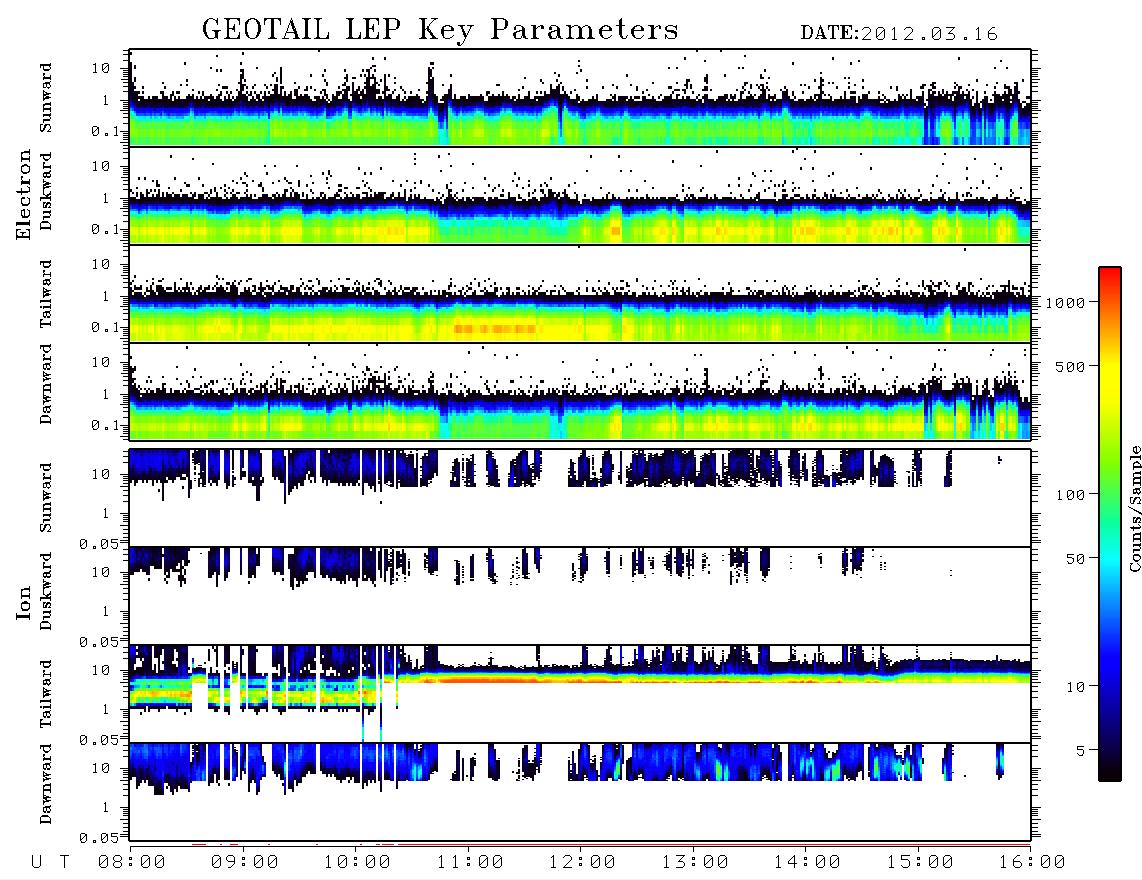Viewport: 1142px width, 880px height.
Task: Click the Electron Tailward spectrogram panel
Action: pos(580,294)
